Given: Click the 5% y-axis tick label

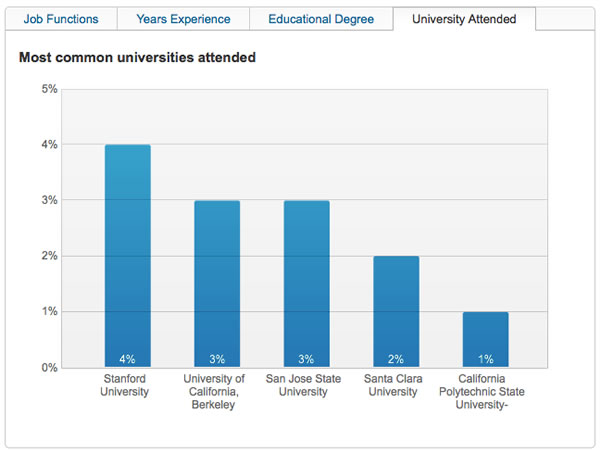Looking at the screenshot, I should pos(48,89).
